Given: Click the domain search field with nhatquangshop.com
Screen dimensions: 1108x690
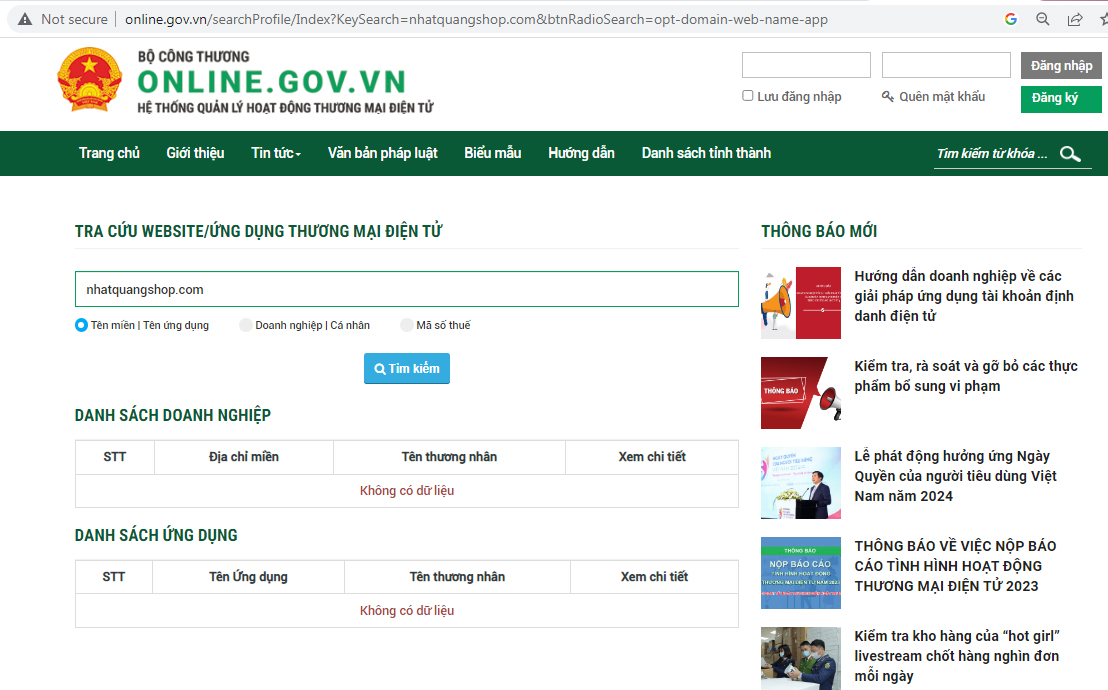Looking at the screenshot, I should [406, 289].
